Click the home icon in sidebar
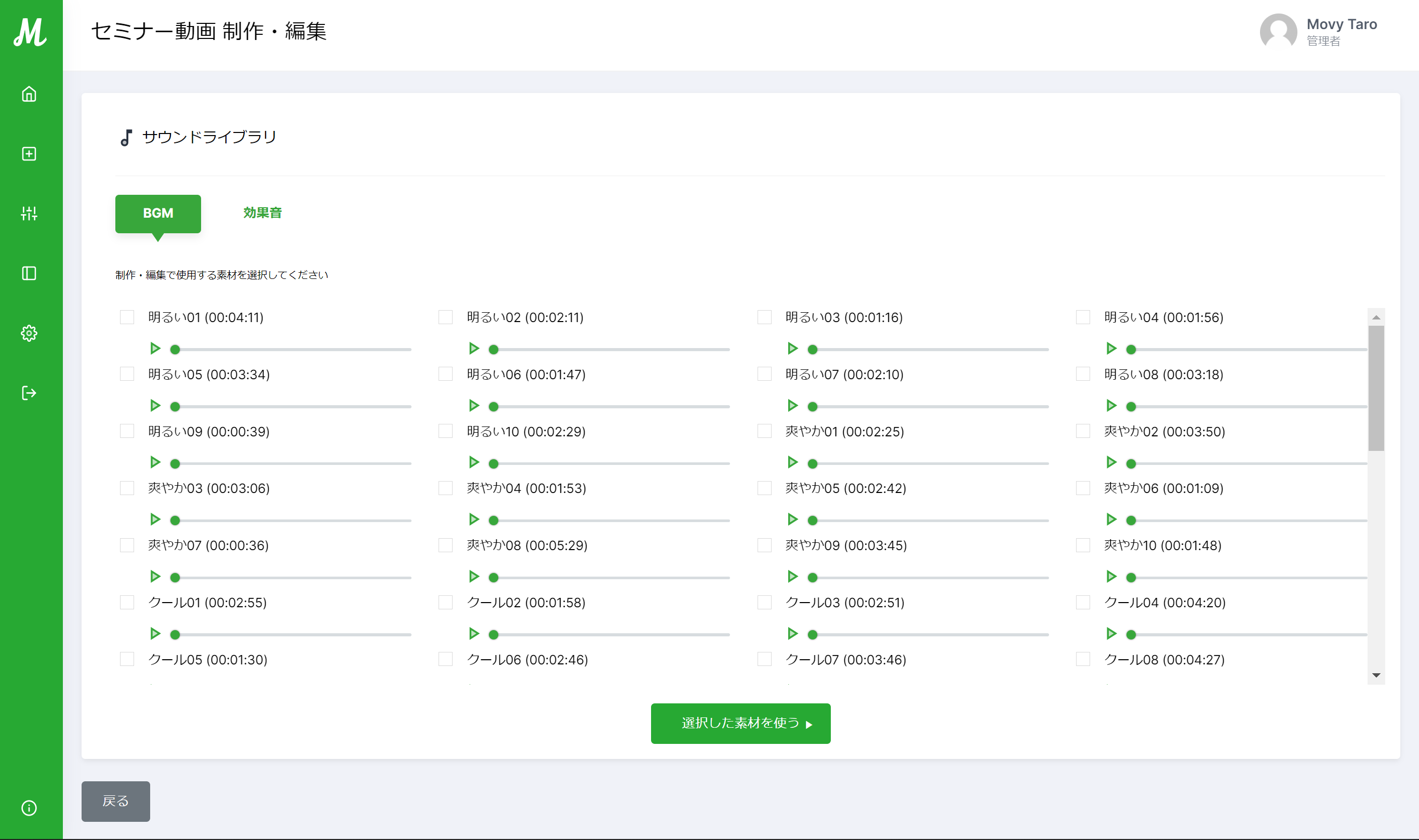Screen dimensions: 1419x840 tap(29, 94)
